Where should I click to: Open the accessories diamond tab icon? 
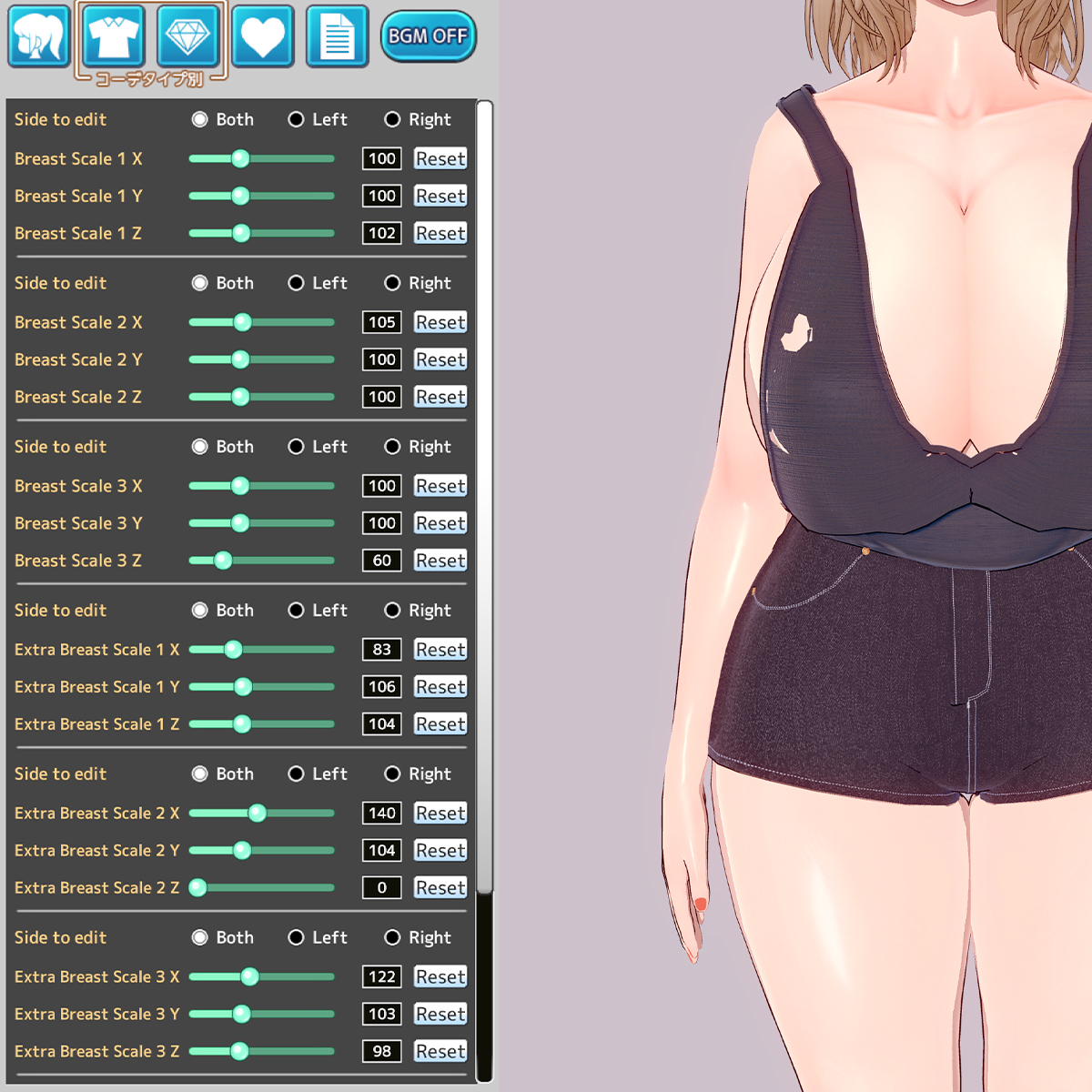(x=188, y=36)
